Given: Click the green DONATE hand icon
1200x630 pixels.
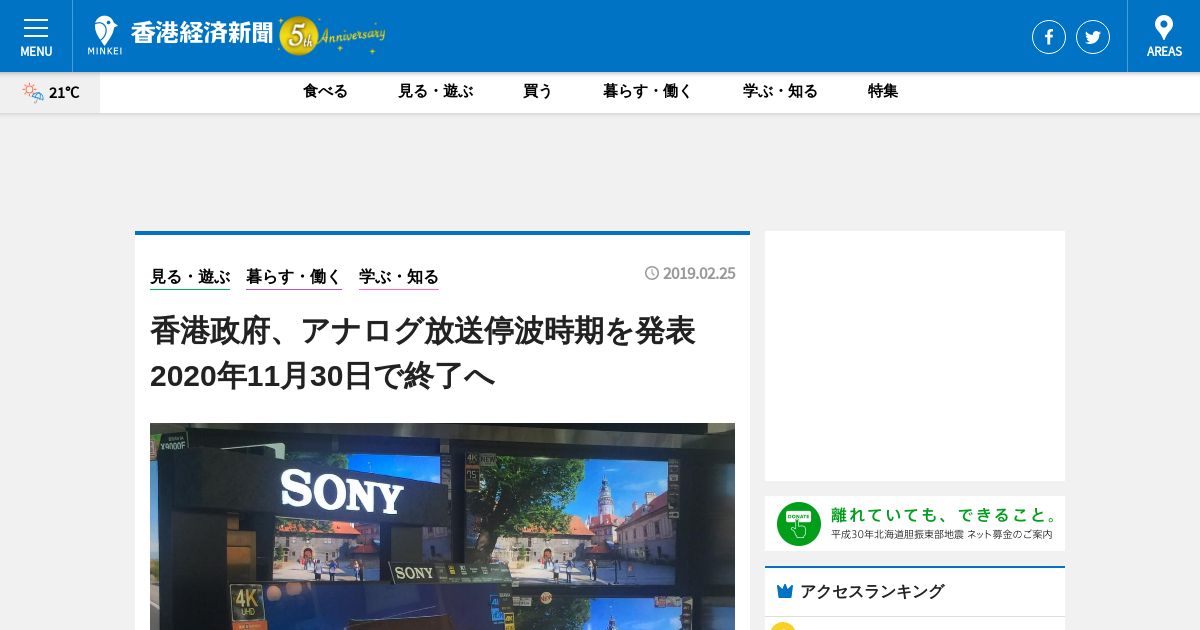Looking at the screenshot, I should (x=799, y=524).
